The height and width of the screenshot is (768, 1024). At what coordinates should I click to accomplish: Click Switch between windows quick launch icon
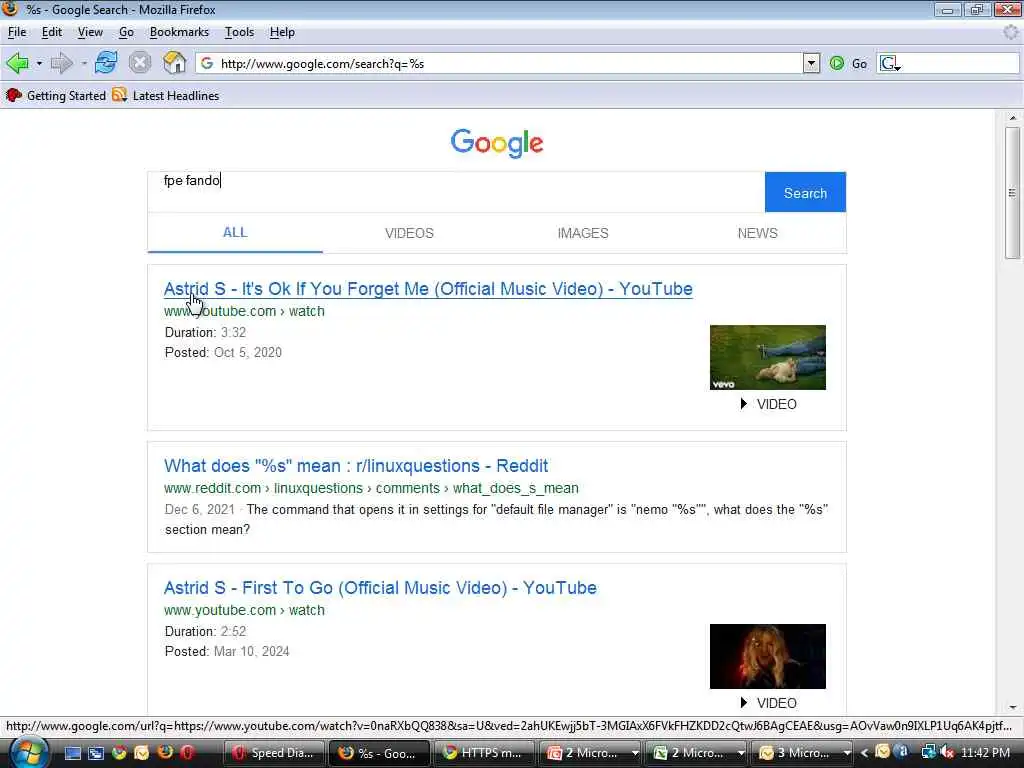[x=95, y=753]
